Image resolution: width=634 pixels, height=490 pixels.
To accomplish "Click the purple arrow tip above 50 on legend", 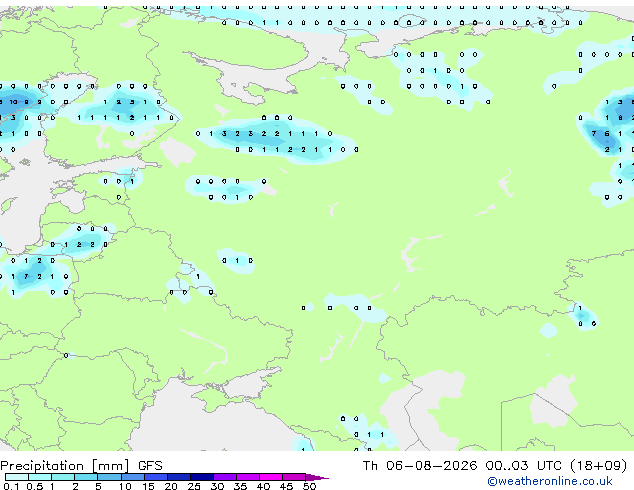I will 317,477.
